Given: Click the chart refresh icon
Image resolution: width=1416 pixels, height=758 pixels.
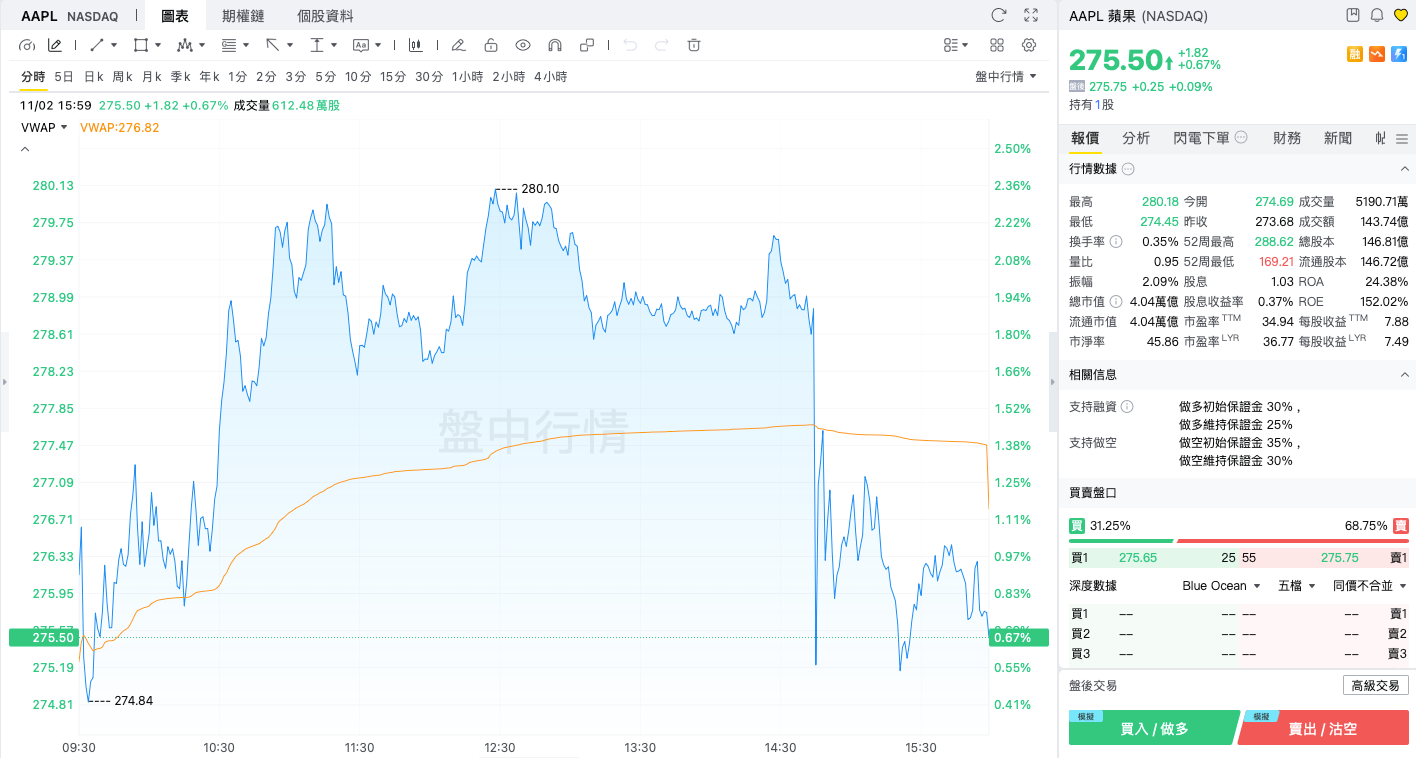Looking at the screenshot, I should coord(998,15).
